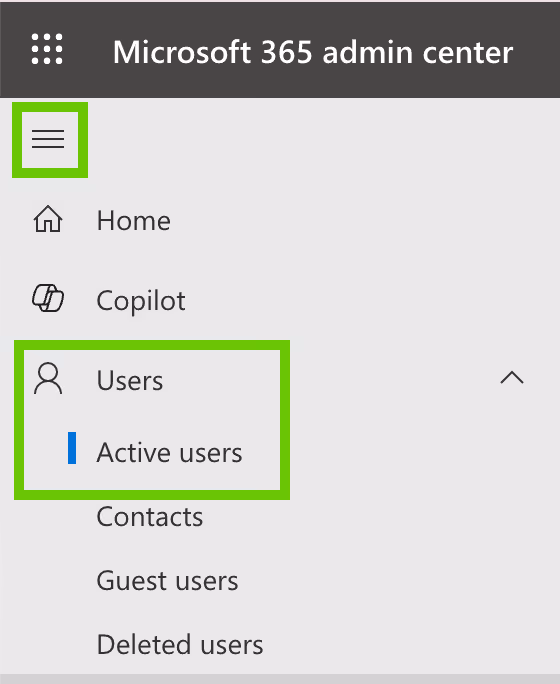
Task: Open the Guest users page
Action: tap(167, 581)
